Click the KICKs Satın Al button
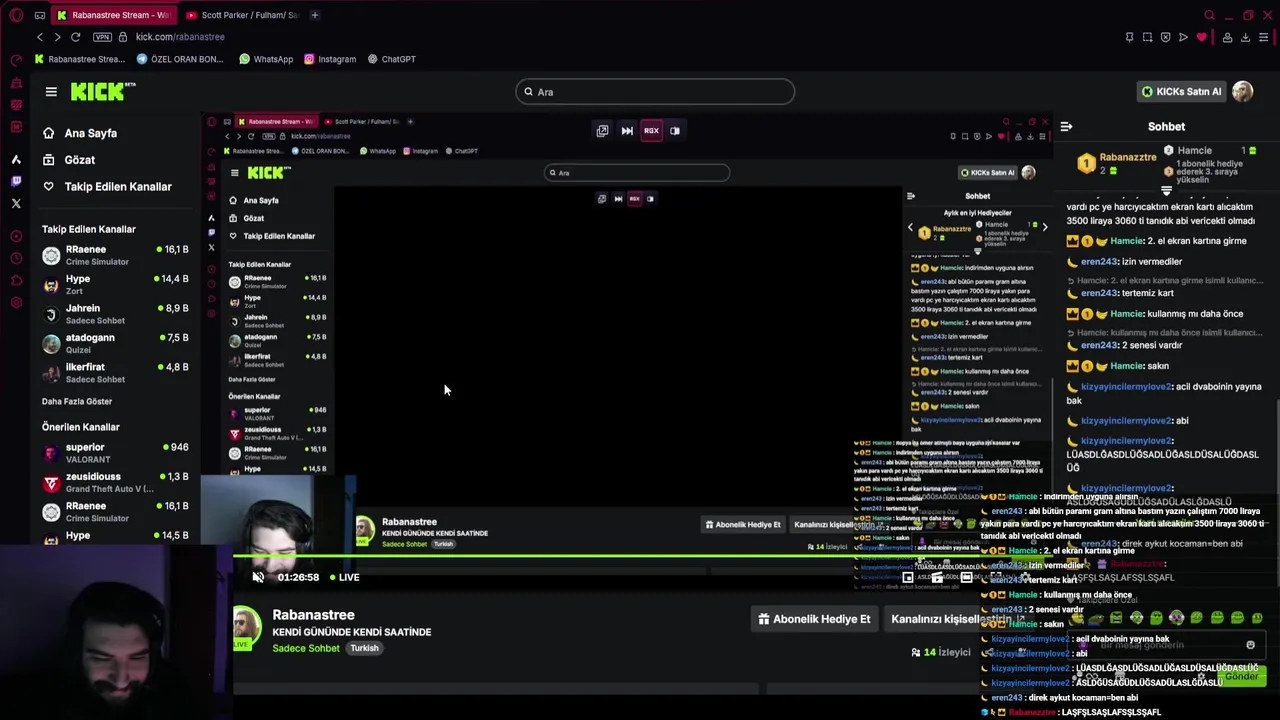This screenshot has width=1280, height=720. point(1181,92)
